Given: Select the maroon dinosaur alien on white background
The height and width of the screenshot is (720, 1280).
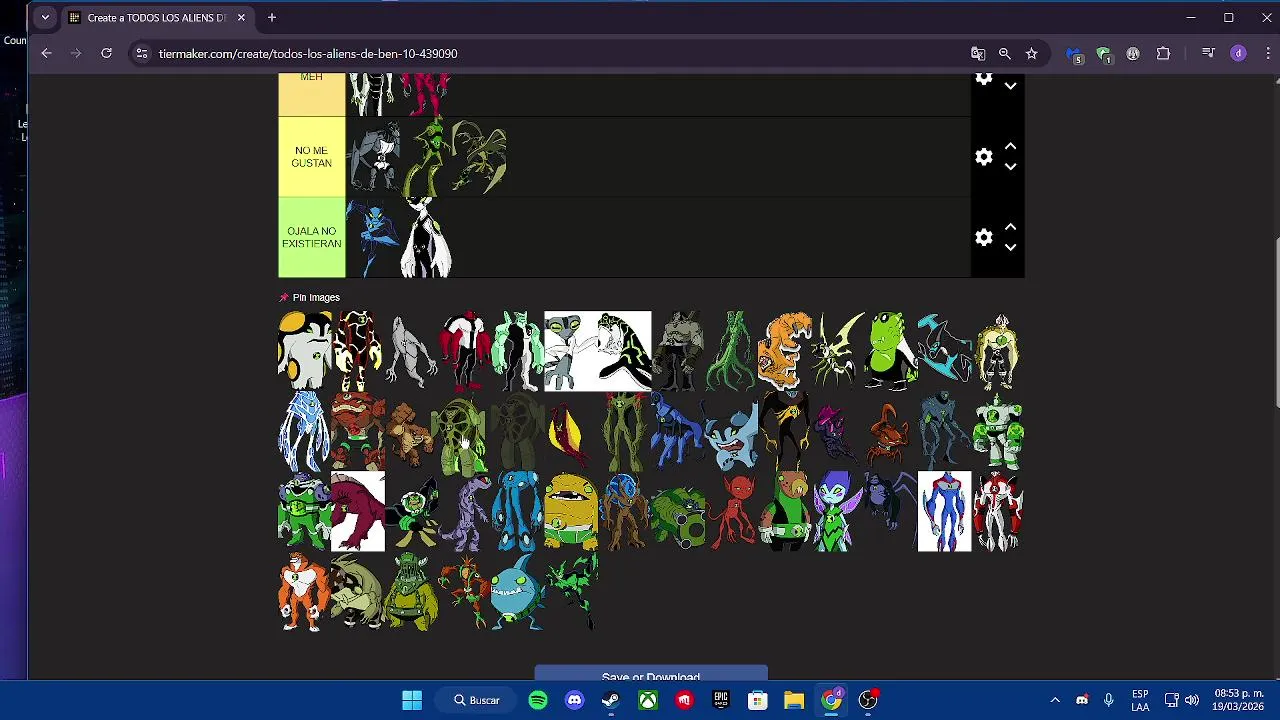Looking at the screenshot, I should tap(357, 511).
